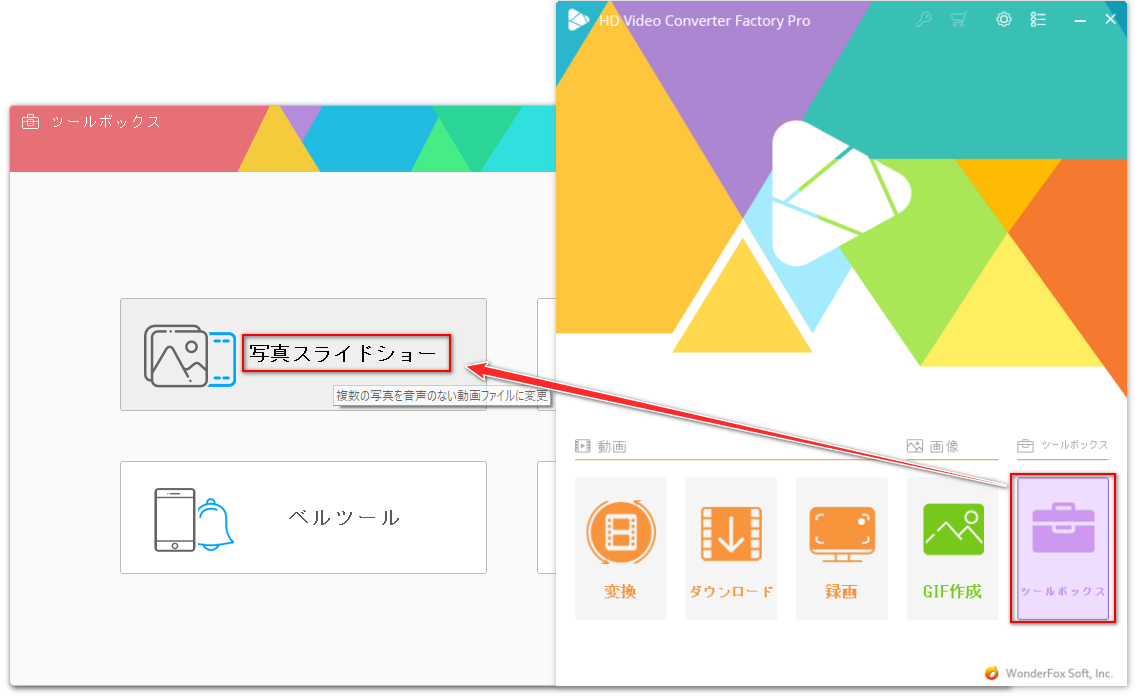Click the photo slideshow picture icon
Screen dimensions: 1135x696
click(x=189, y=355)
